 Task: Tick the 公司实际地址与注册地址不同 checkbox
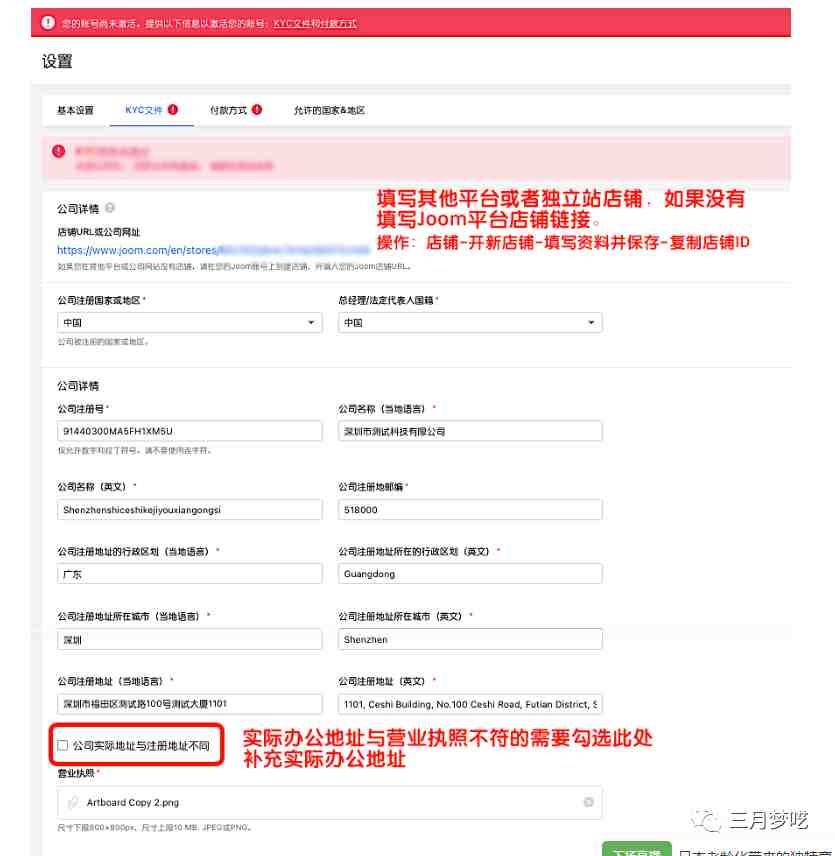[63, 745]
